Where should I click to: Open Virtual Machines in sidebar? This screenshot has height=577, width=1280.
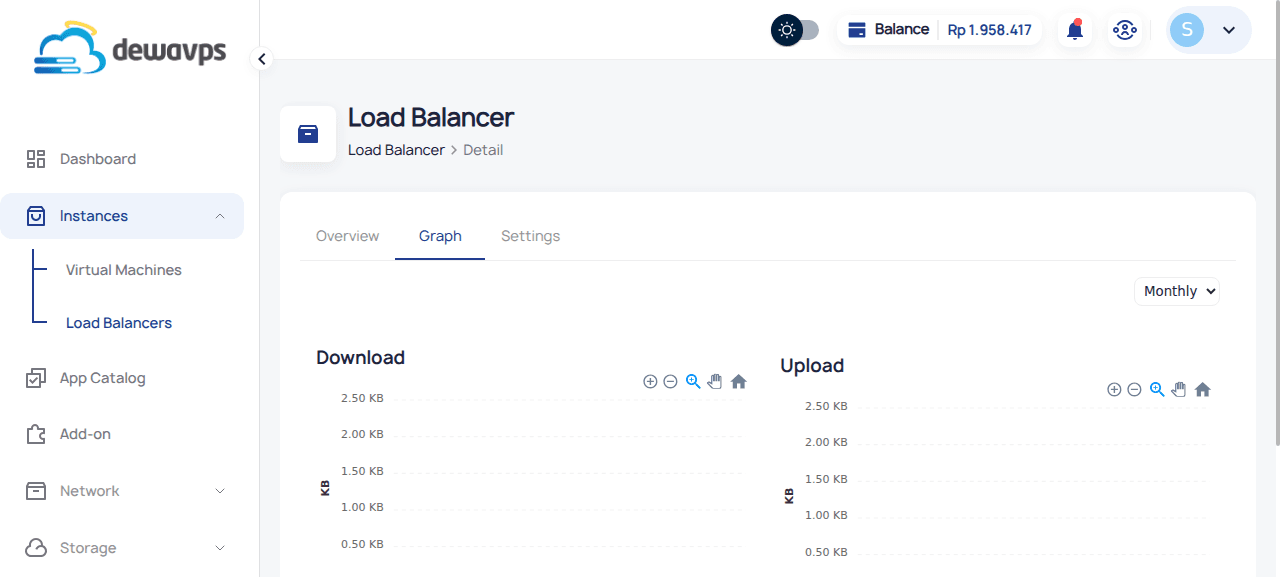[x=124, y=270]
